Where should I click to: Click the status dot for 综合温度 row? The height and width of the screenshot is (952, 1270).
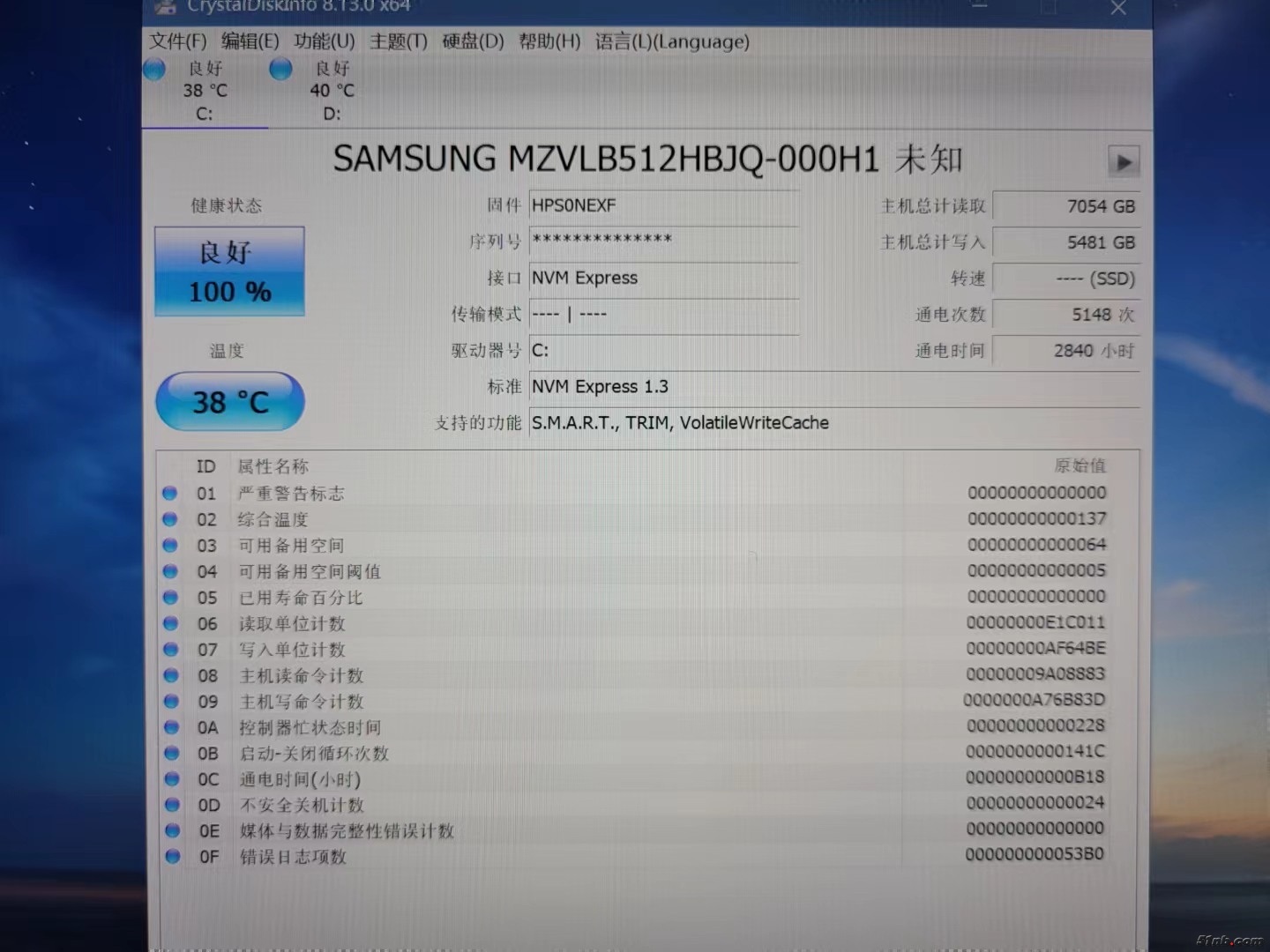[x=170, y=520]
